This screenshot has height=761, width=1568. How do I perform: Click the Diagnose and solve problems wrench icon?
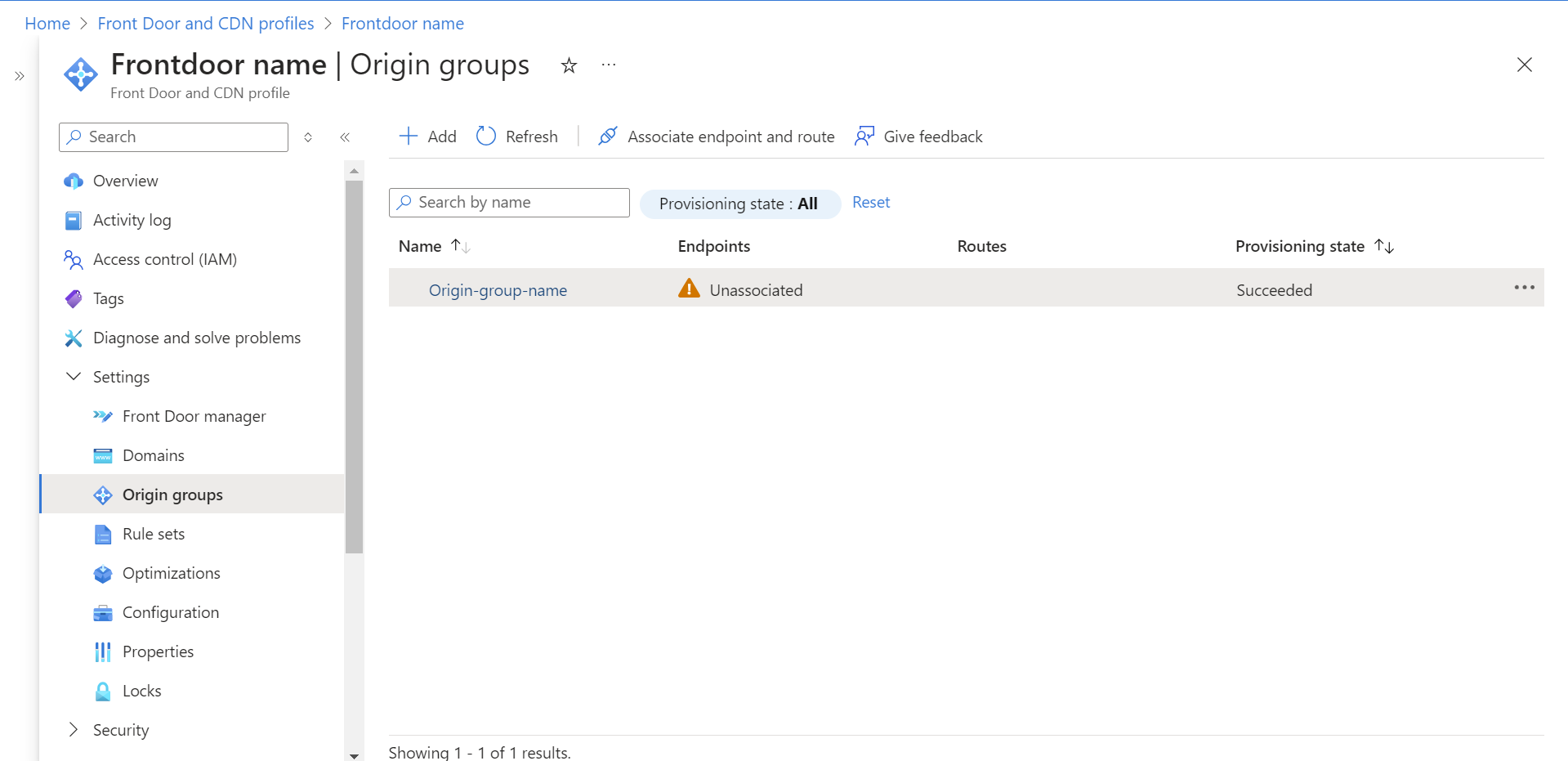point(74,338)
